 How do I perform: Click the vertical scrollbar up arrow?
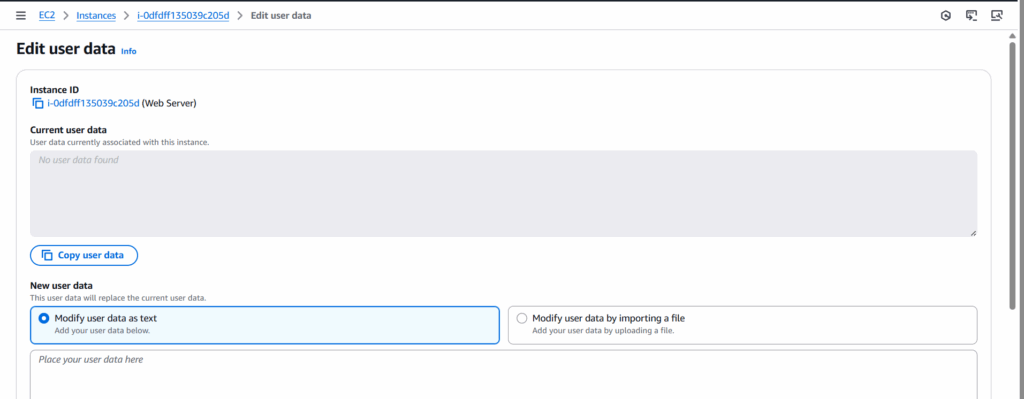pos(1013,37)
